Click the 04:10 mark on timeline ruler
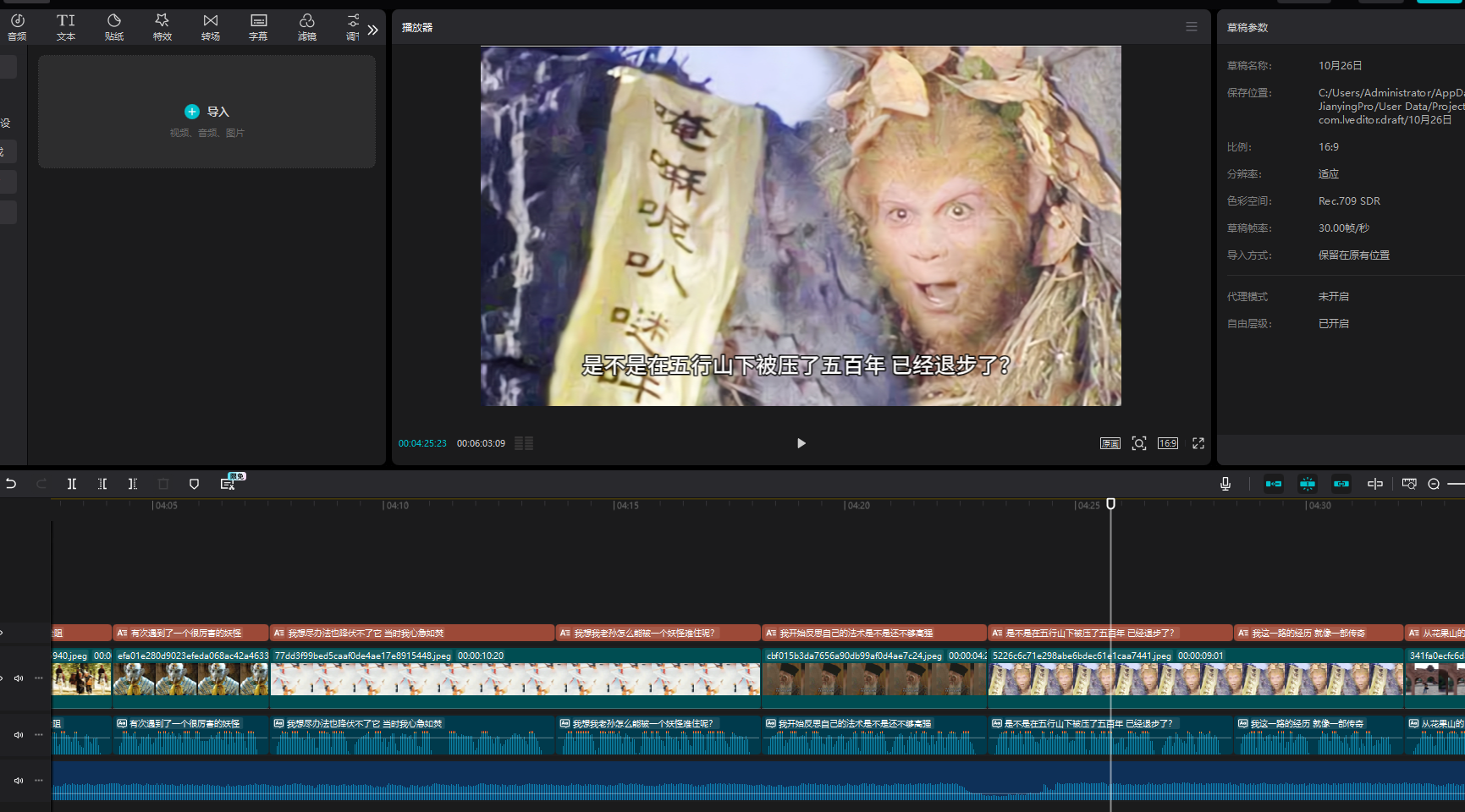The height and width of the screenshot is (812, 1465). pyautogui.click(x=396, y=505)
